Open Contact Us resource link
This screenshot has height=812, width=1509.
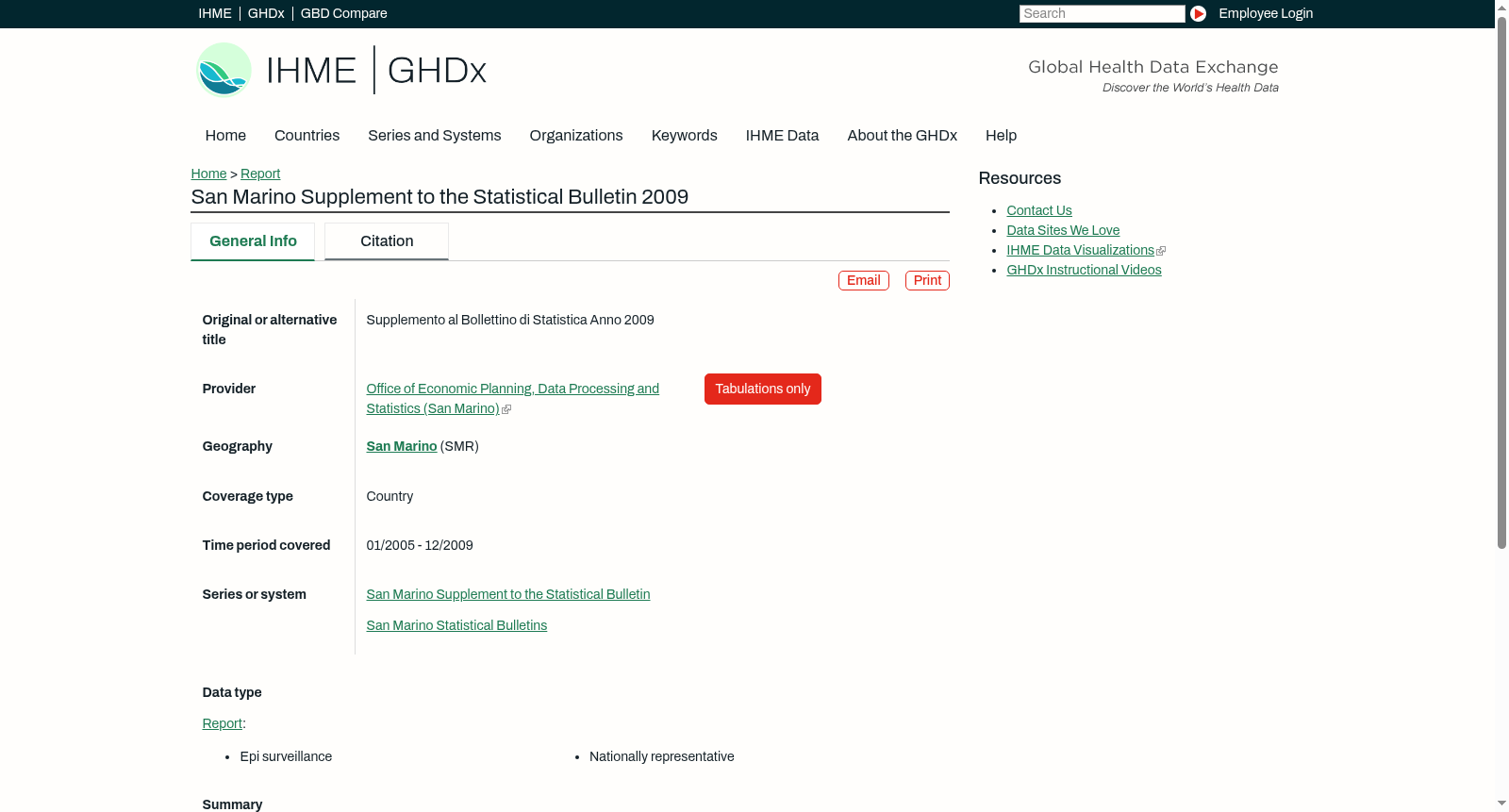[1039, 210]
